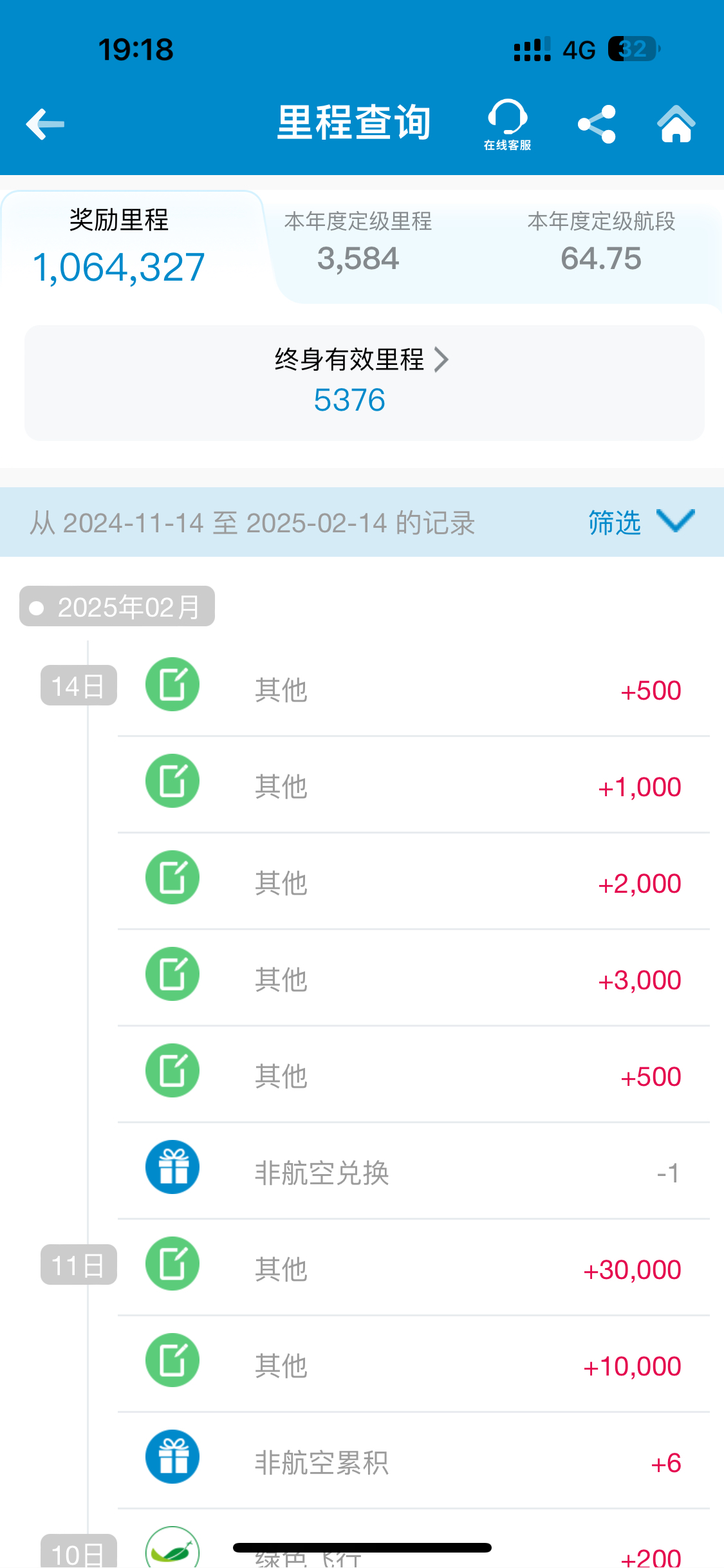This screenshot has height=1568, width=724.
Task: Tap the green leaf flight icon
Action: [x=172, y=1548]
